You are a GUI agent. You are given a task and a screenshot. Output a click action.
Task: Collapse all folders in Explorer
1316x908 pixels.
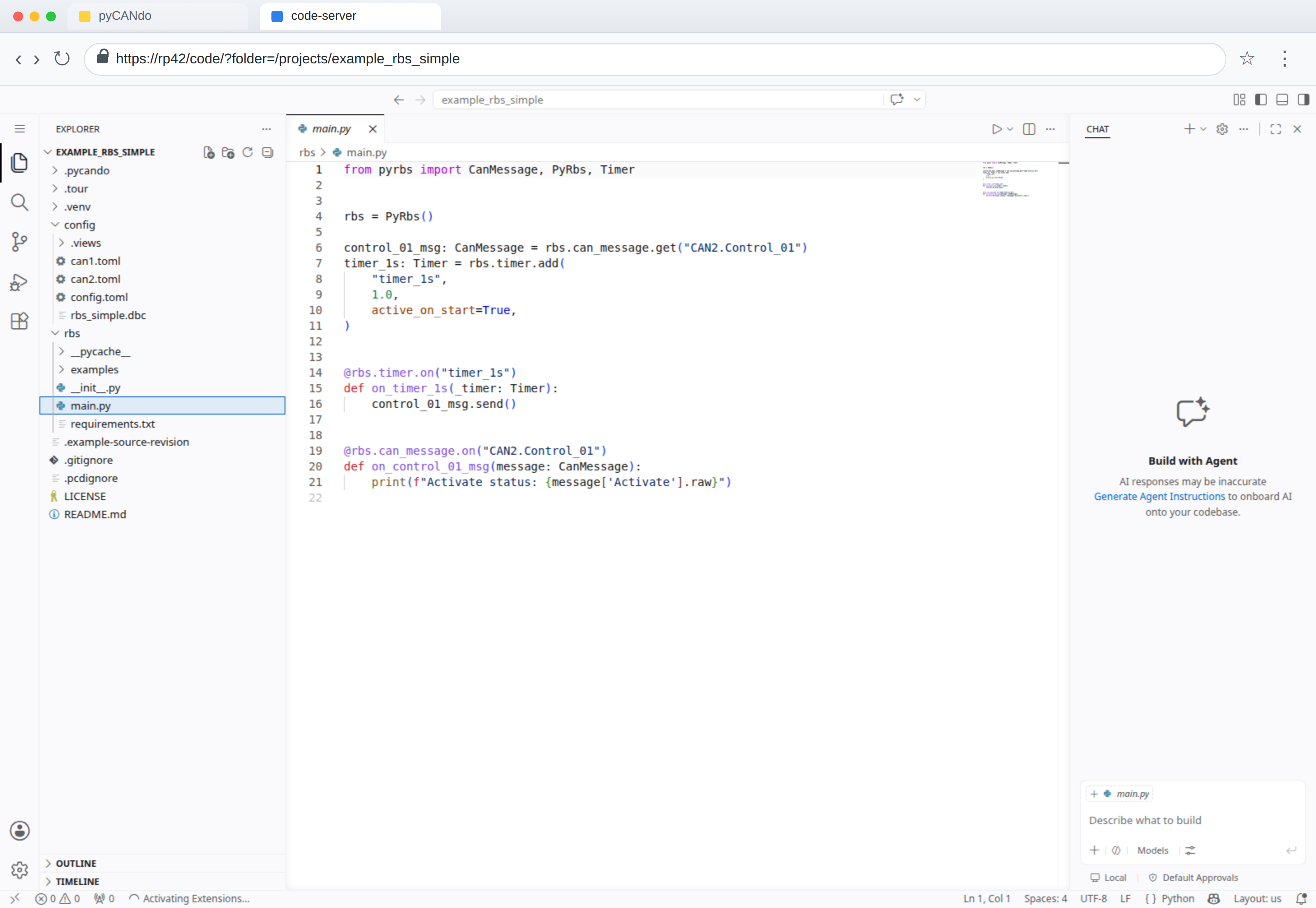point(267,153)
